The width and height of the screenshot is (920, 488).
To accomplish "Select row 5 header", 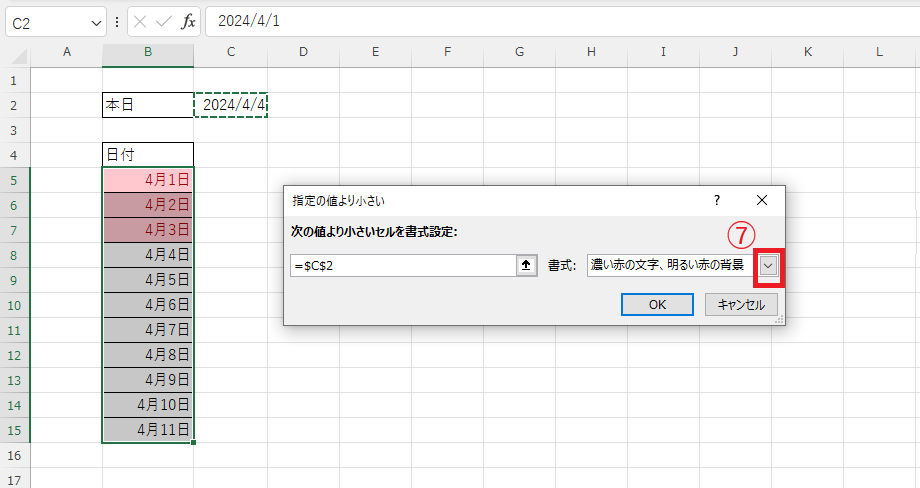I will point(15,180).
